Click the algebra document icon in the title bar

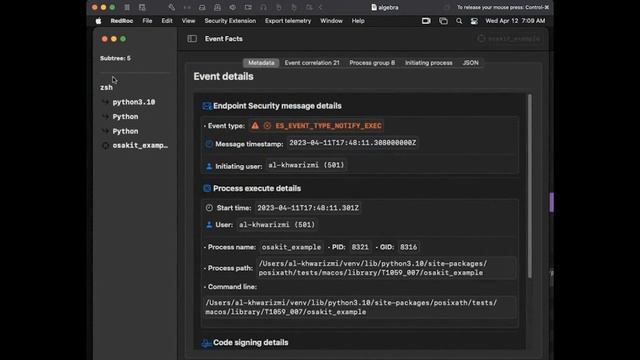pyautogui.click(x=374, y=7)
